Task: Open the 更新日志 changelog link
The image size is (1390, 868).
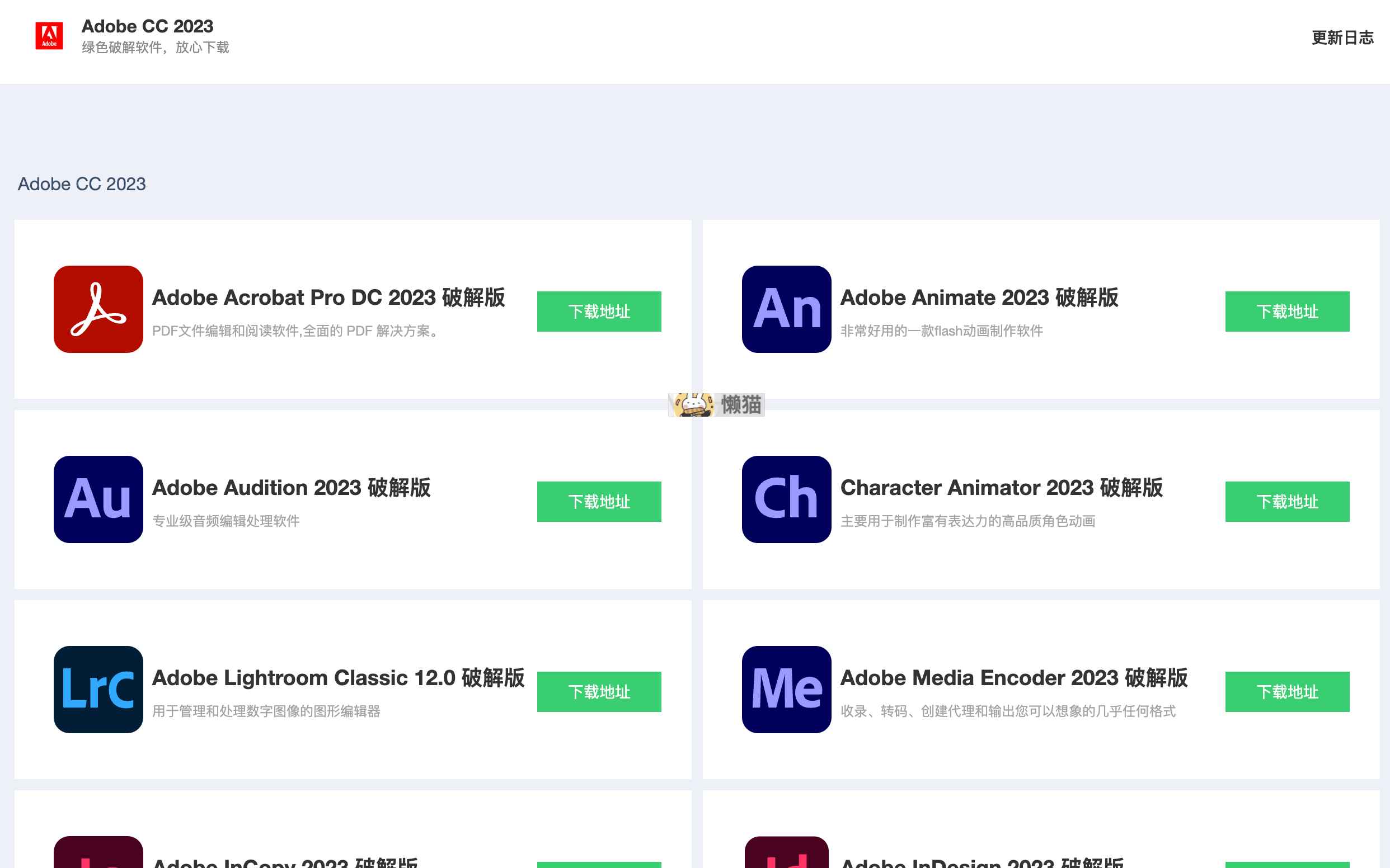Action: pos(1342,38)
